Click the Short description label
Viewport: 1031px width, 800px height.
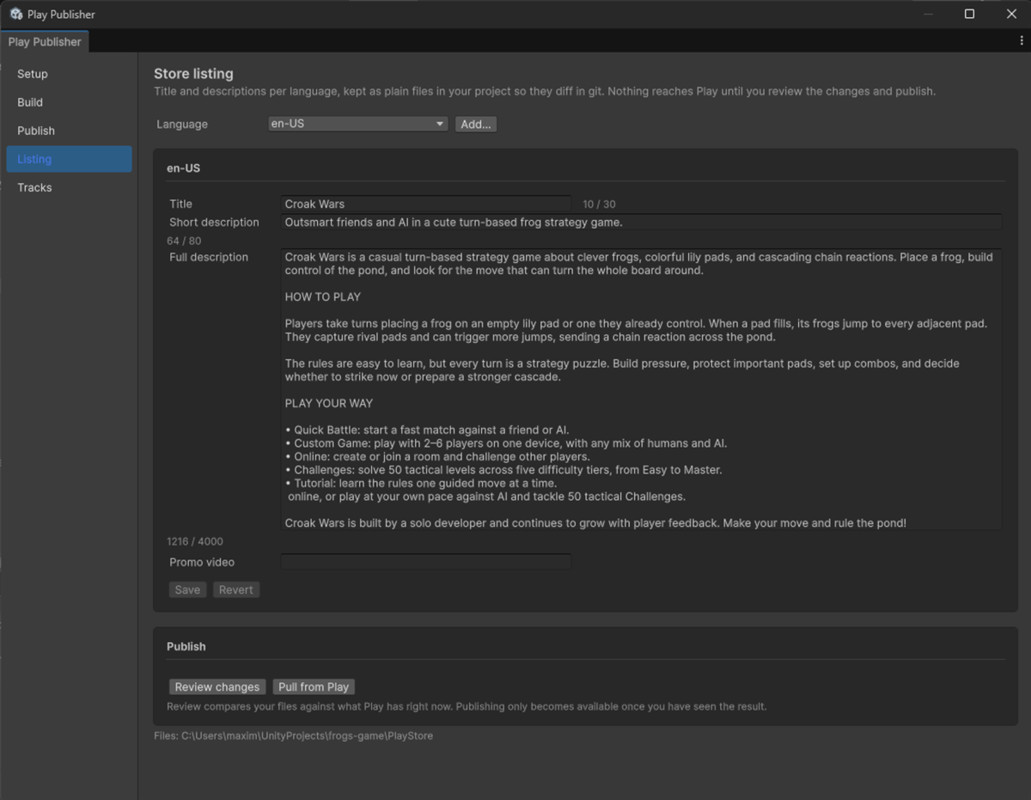214,222
